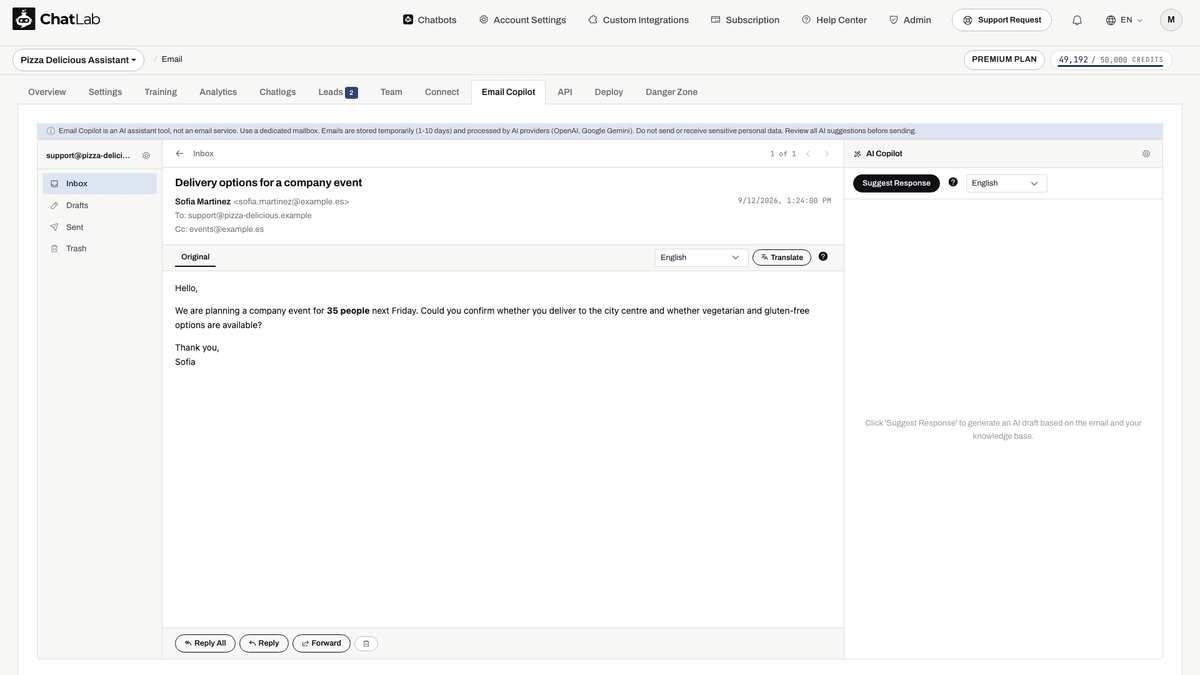Viewport: 1200px width, 675px height.
Task: Open the Subscription page
Action: (x=745, y=20)
